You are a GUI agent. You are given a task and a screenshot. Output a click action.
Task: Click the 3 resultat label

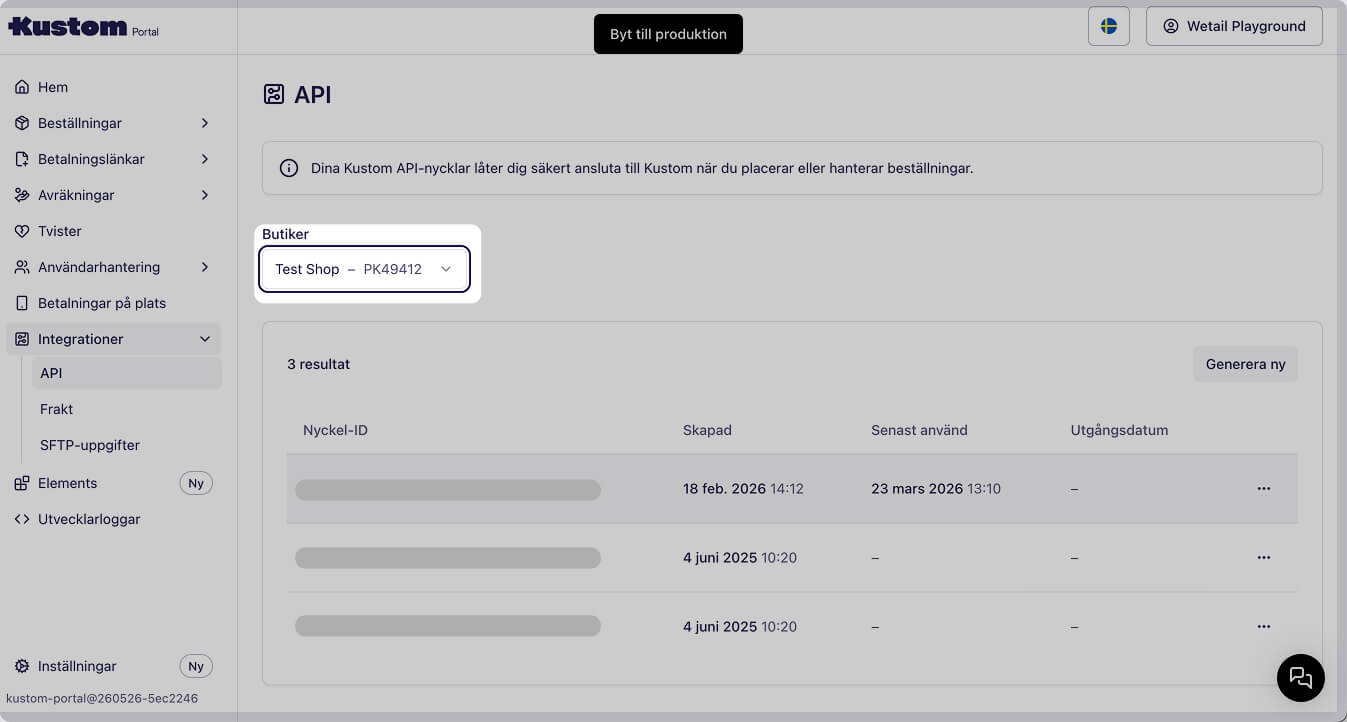(x=319, y=364)
